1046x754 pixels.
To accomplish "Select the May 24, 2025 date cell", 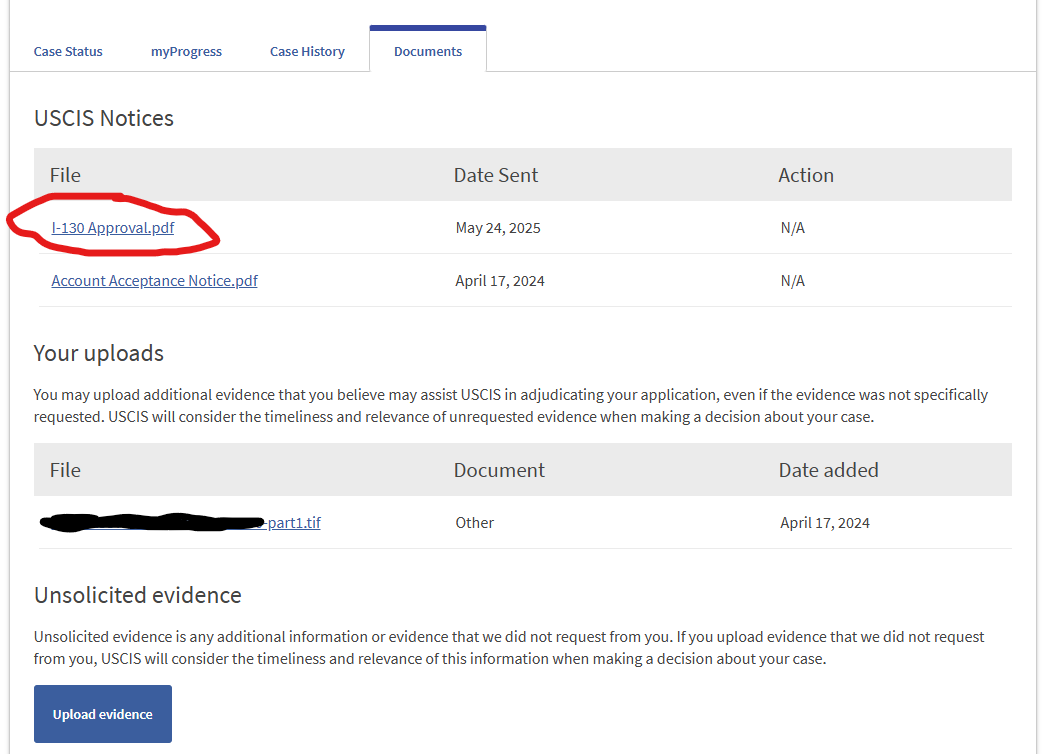I will (498, 228).
